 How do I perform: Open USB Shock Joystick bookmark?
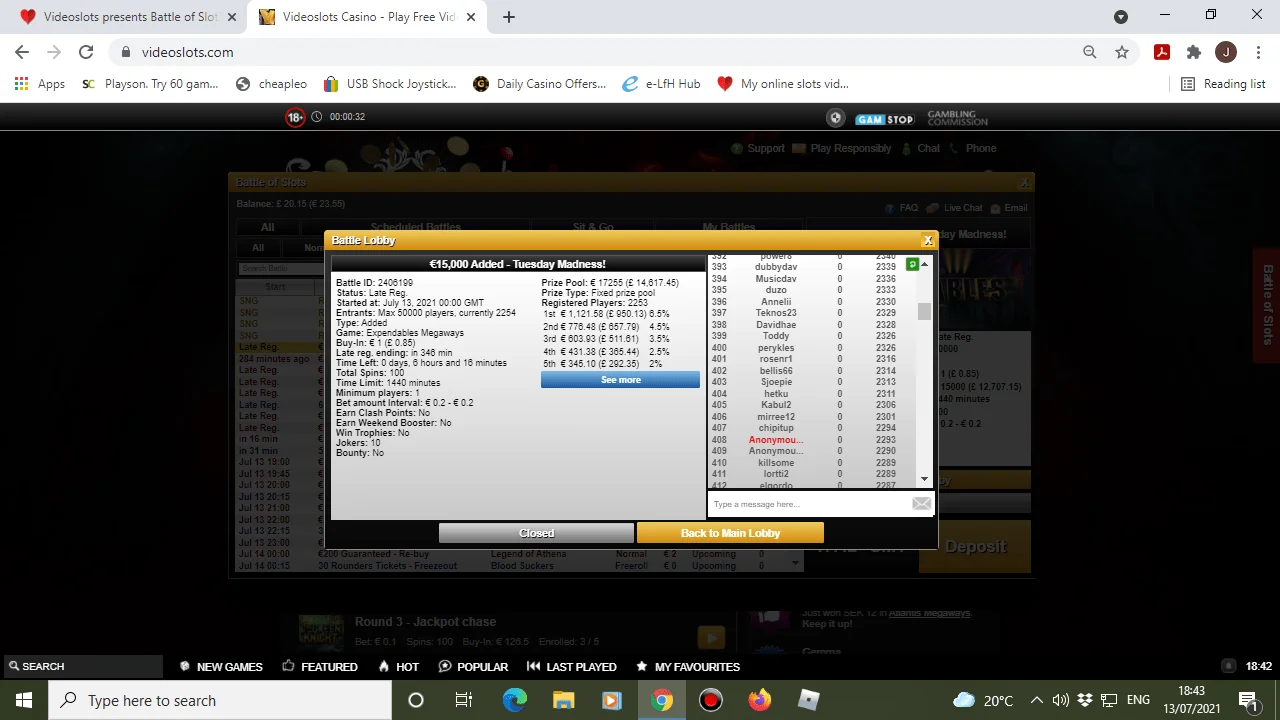click(x=390, y=84)
